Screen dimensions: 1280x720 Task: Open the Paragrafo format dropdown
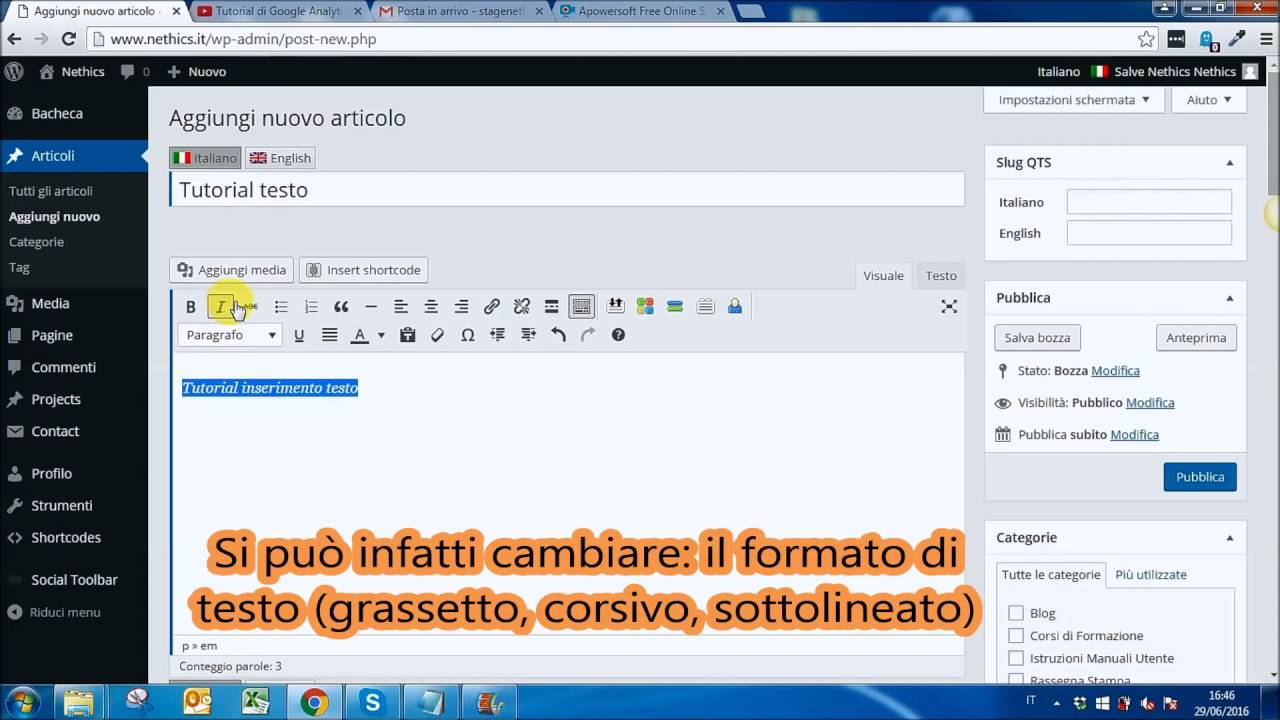tap(230, 335)
